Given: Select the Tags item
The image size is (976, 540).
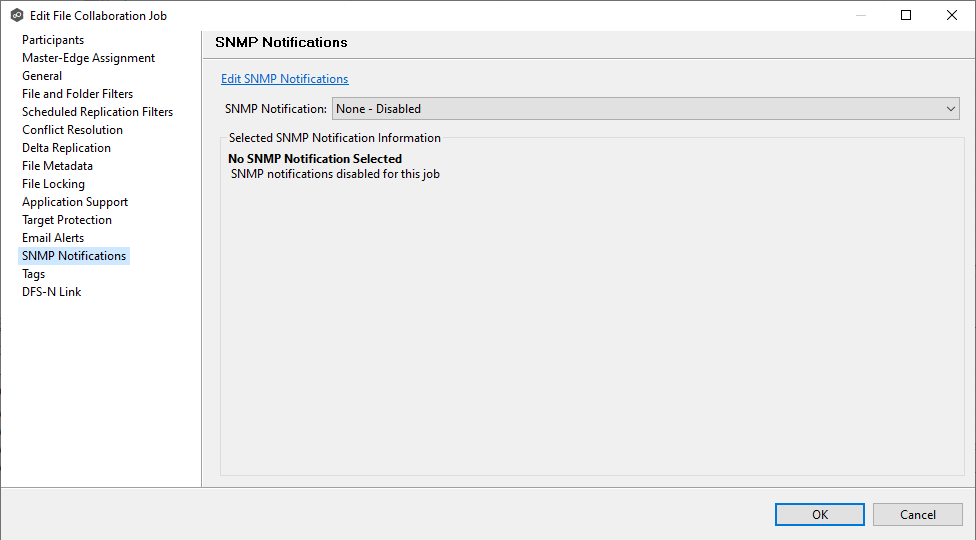Looking at the screenshot, I should pyautogui.click(x=33, y=274).
